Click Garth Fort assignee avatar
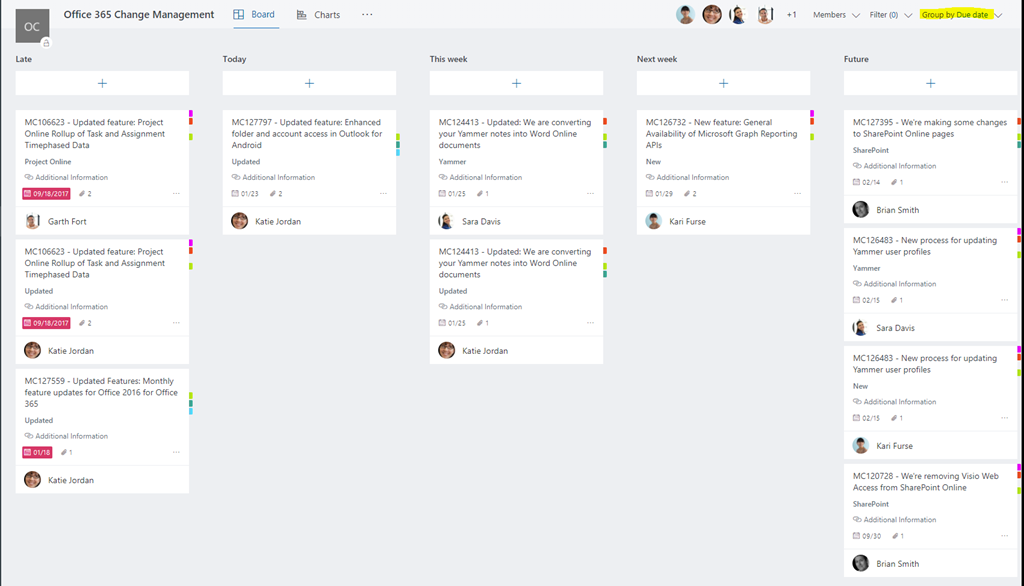This screenshot has width=1024, height=586. click(x=33, y=221)
